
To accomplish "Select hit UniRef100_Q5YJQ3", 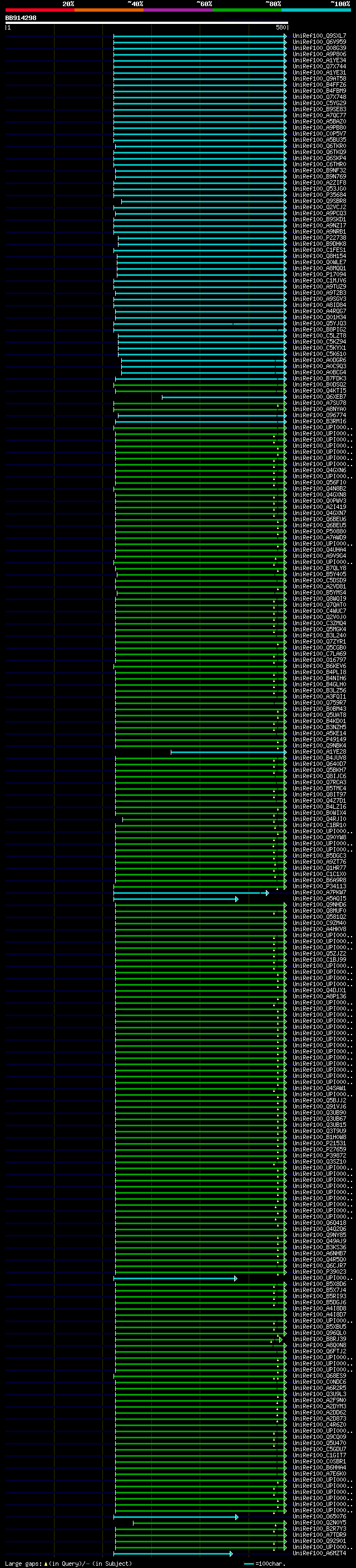I will tap(319, 323).
